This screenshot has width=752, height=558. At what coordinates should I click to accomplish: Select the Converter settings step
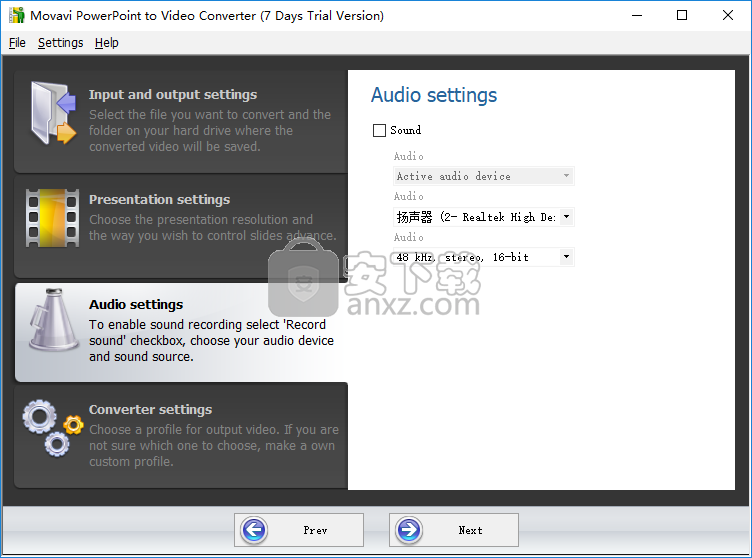(x=181, y=436)
